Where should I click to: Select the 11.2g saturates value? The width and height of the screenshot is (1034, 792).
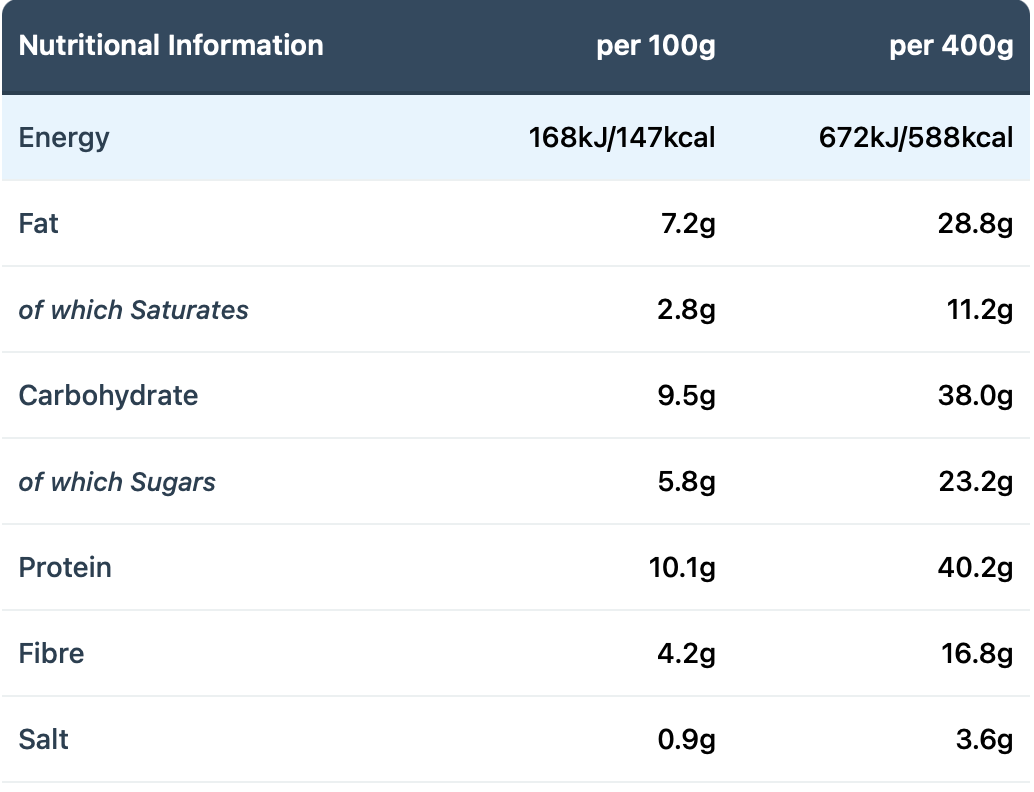[980, 311]
